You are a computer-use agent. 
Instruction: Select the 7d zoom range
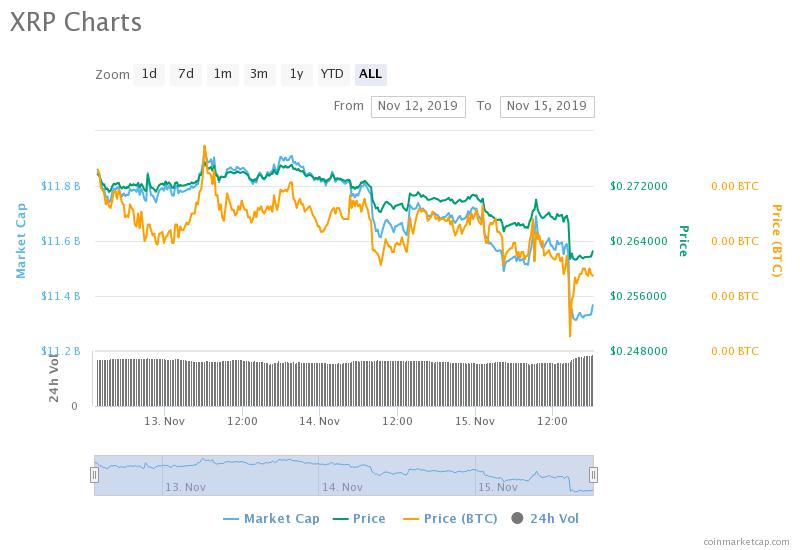point(186,74)
